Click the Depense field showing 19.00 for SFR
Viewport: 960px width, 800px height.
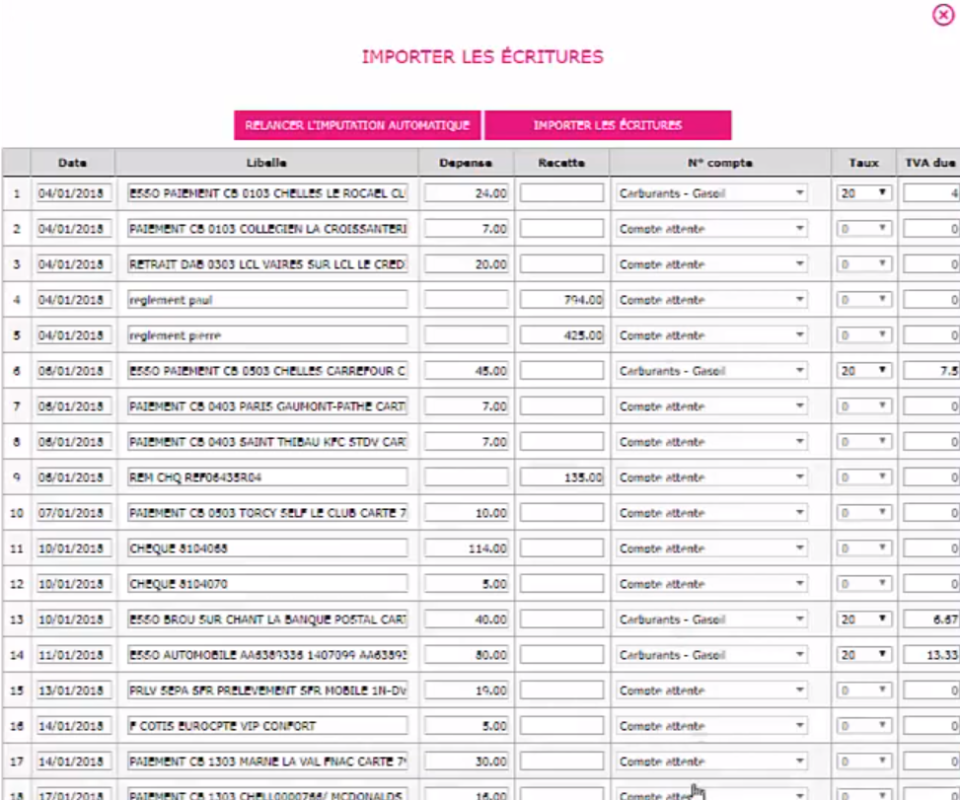click(467, 689)
